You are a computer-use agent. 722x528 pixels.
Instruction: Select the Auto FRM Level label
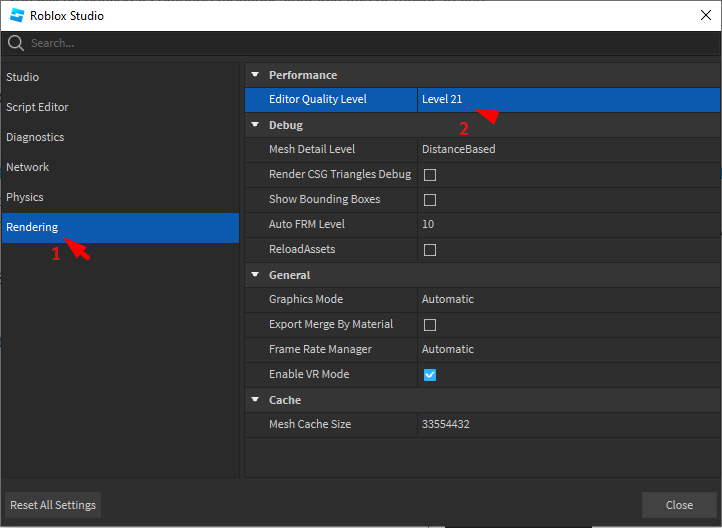[307, 224]
